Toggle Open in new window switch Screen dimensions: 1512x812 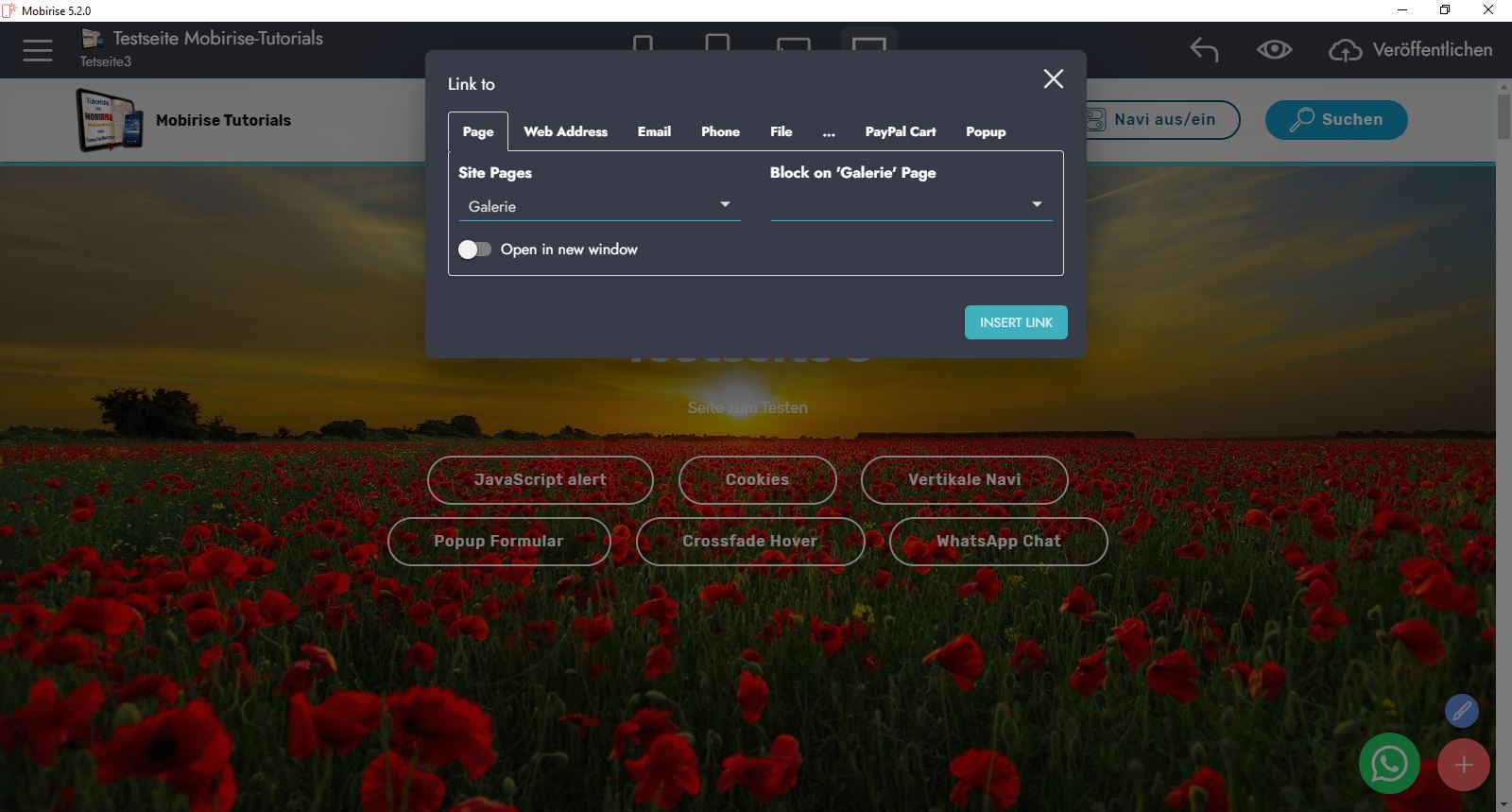474,250
